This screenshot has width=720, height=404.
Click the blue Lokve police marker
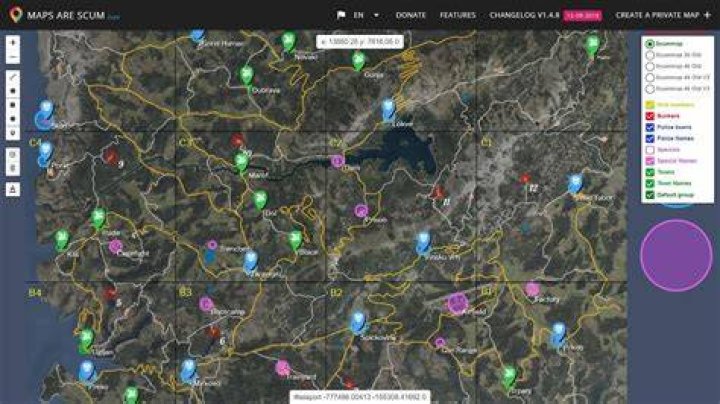tap(388, 108)
